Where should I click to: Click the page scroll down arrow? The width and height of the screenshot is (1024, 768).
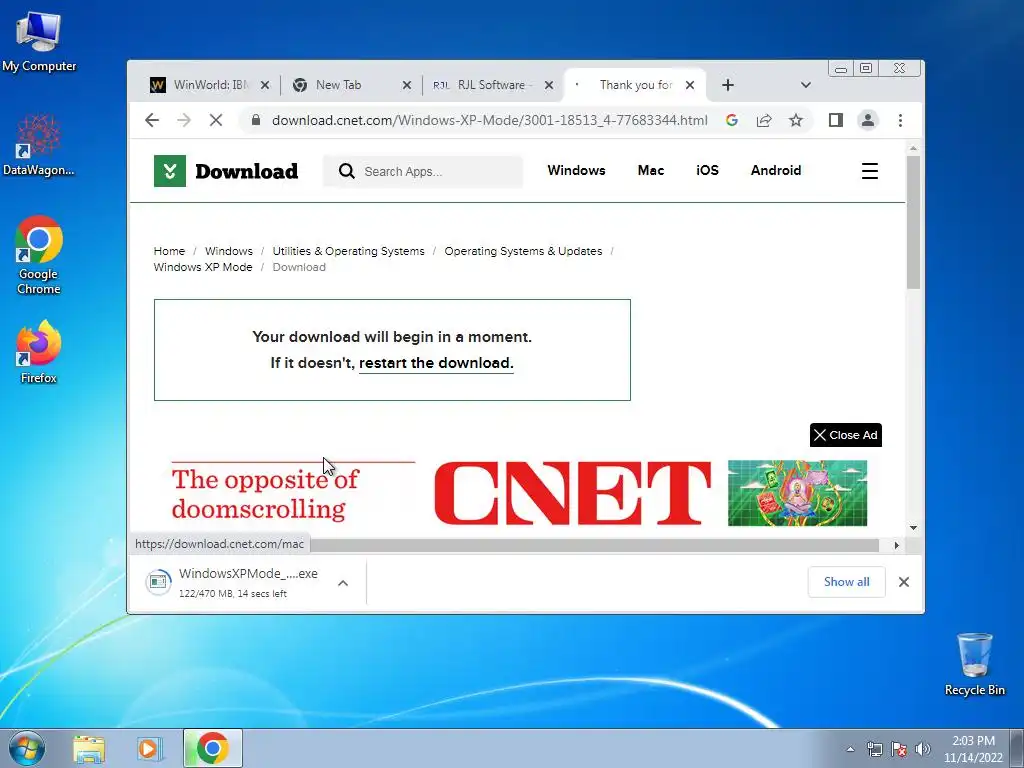[913, 528]
